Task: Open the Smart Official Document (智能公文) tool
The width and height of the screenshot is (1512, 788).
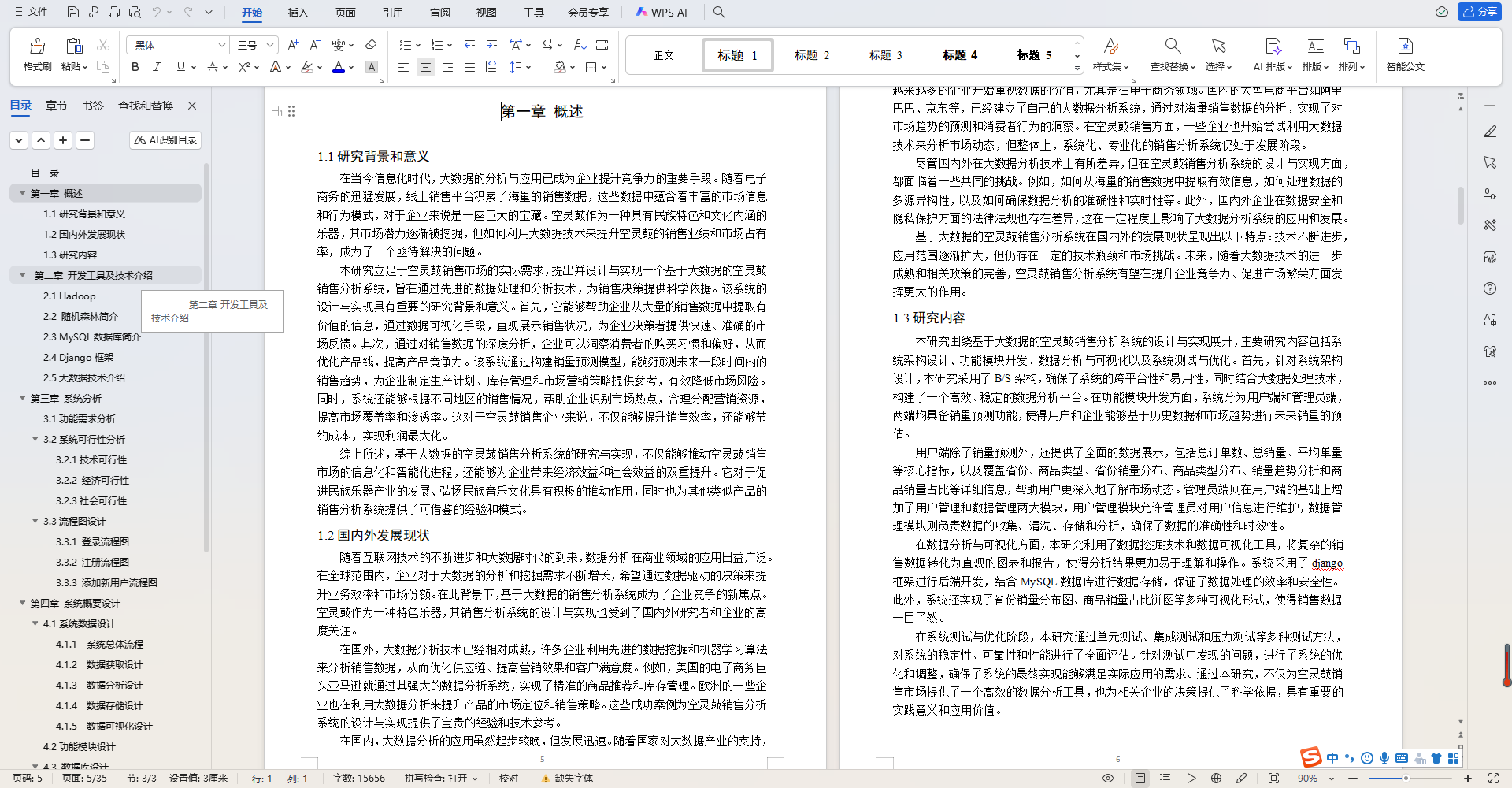Action: tap(1406, 54)
